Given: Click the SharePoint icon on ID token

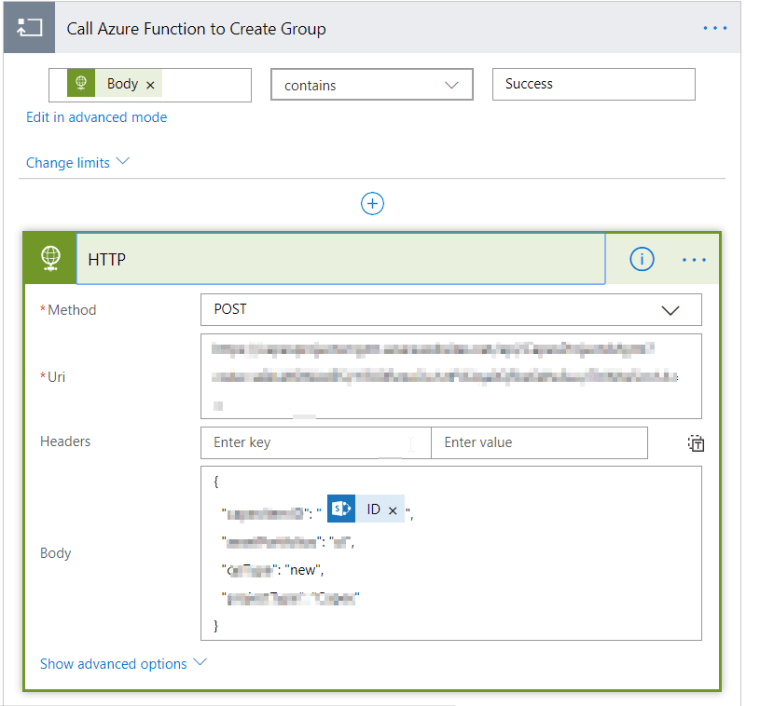Looking at the screenshot, I should point(341,509).
